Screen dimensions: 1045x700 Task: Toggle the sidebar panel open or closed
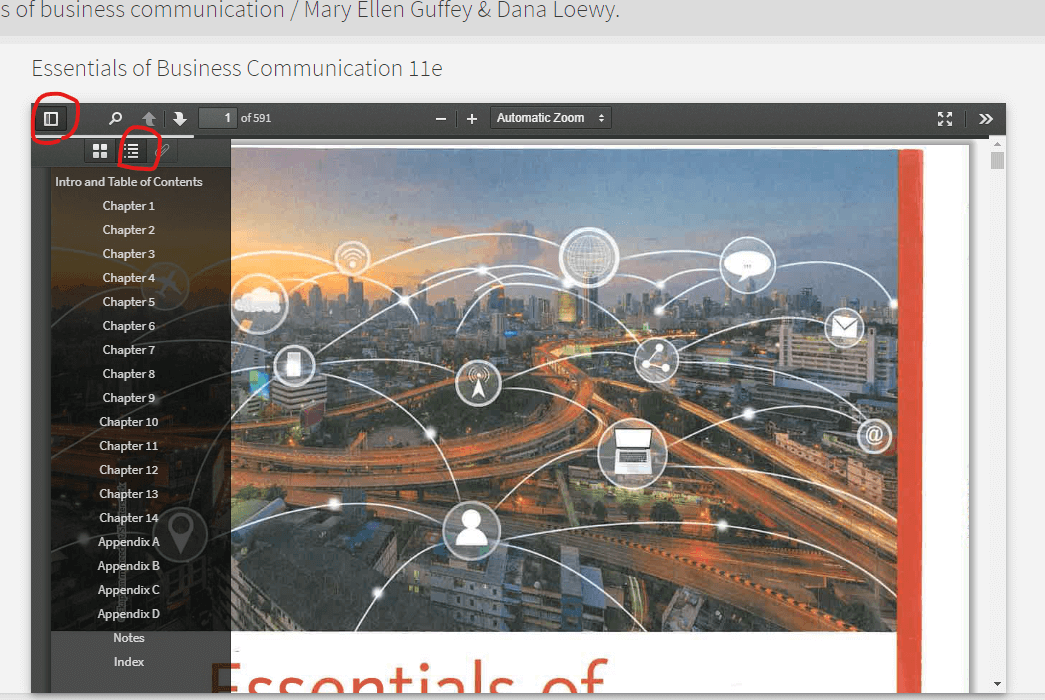[x=53, y=117]
